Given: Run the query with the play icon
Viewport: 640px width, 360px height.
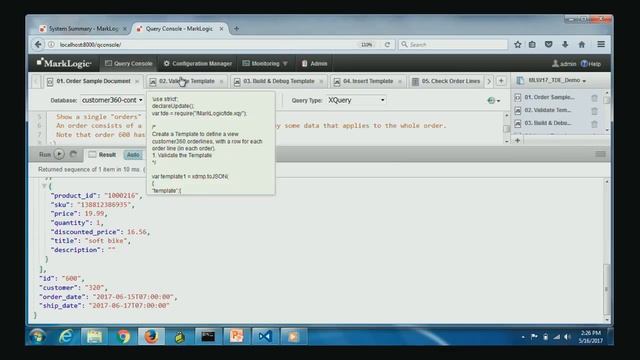Looking at the screenshot, I should (59, 154).
